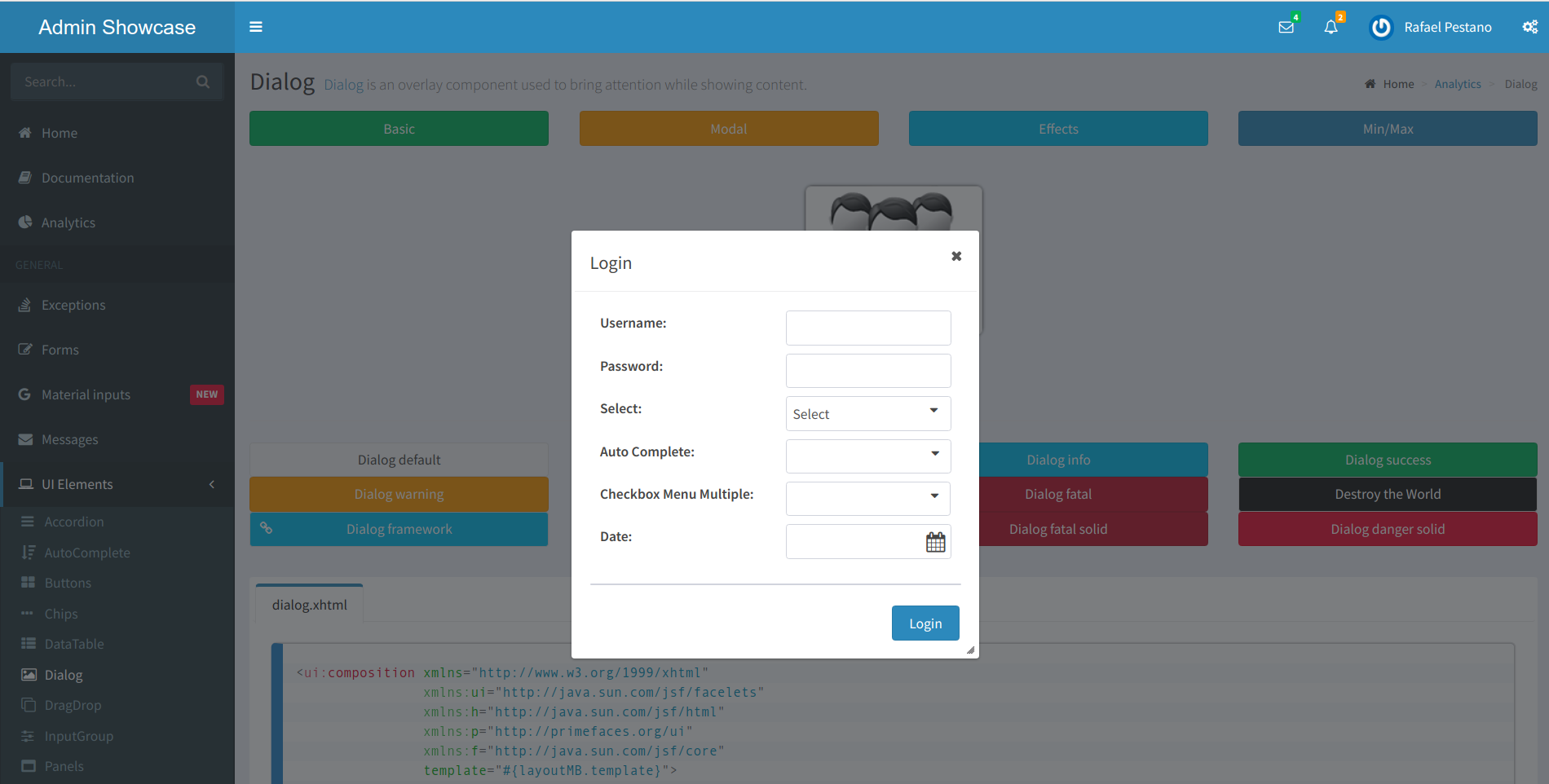Click Rafael Pestano's power avatar icon
The width and height of the screenshot is (1549, 784).
[x=1380, y=27]
